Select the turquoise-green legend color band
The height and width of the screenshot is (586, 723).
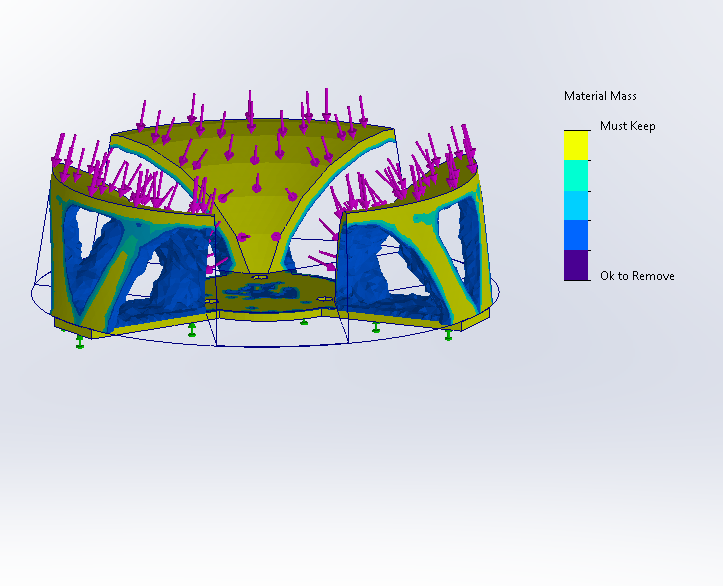coord(576,176)
